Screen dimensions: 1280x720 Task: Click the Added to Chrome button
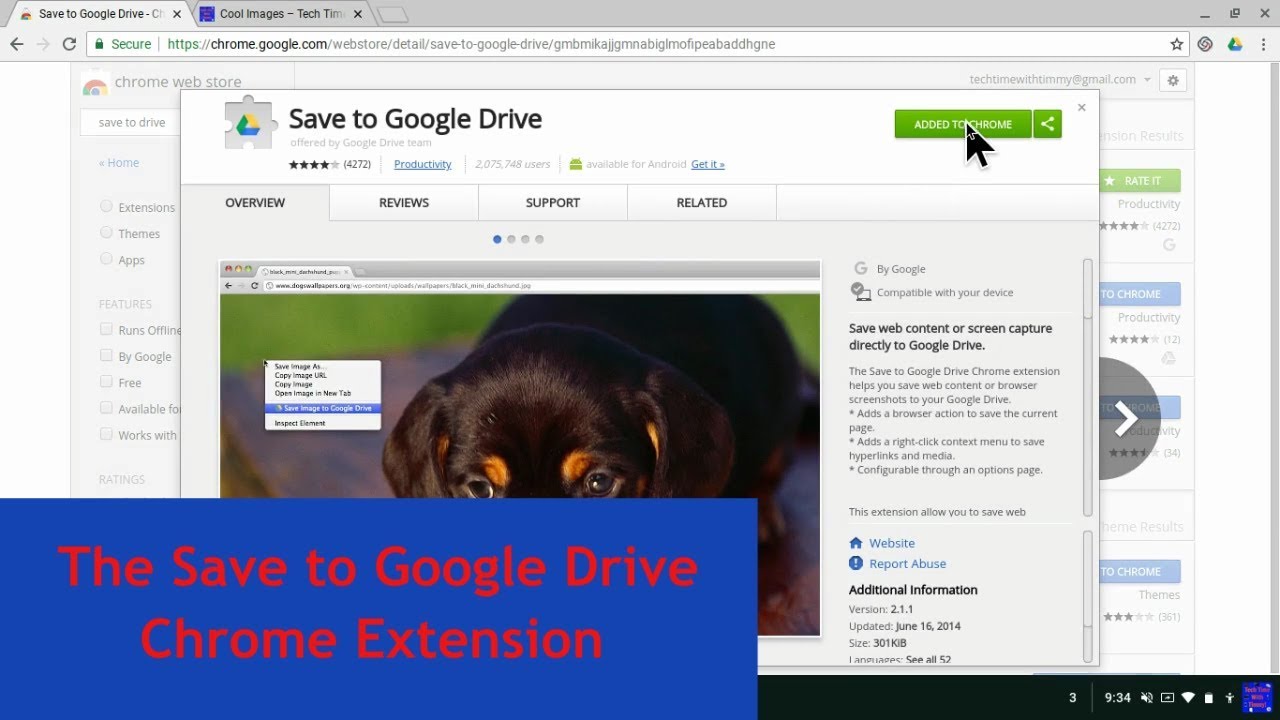(963, 124)
